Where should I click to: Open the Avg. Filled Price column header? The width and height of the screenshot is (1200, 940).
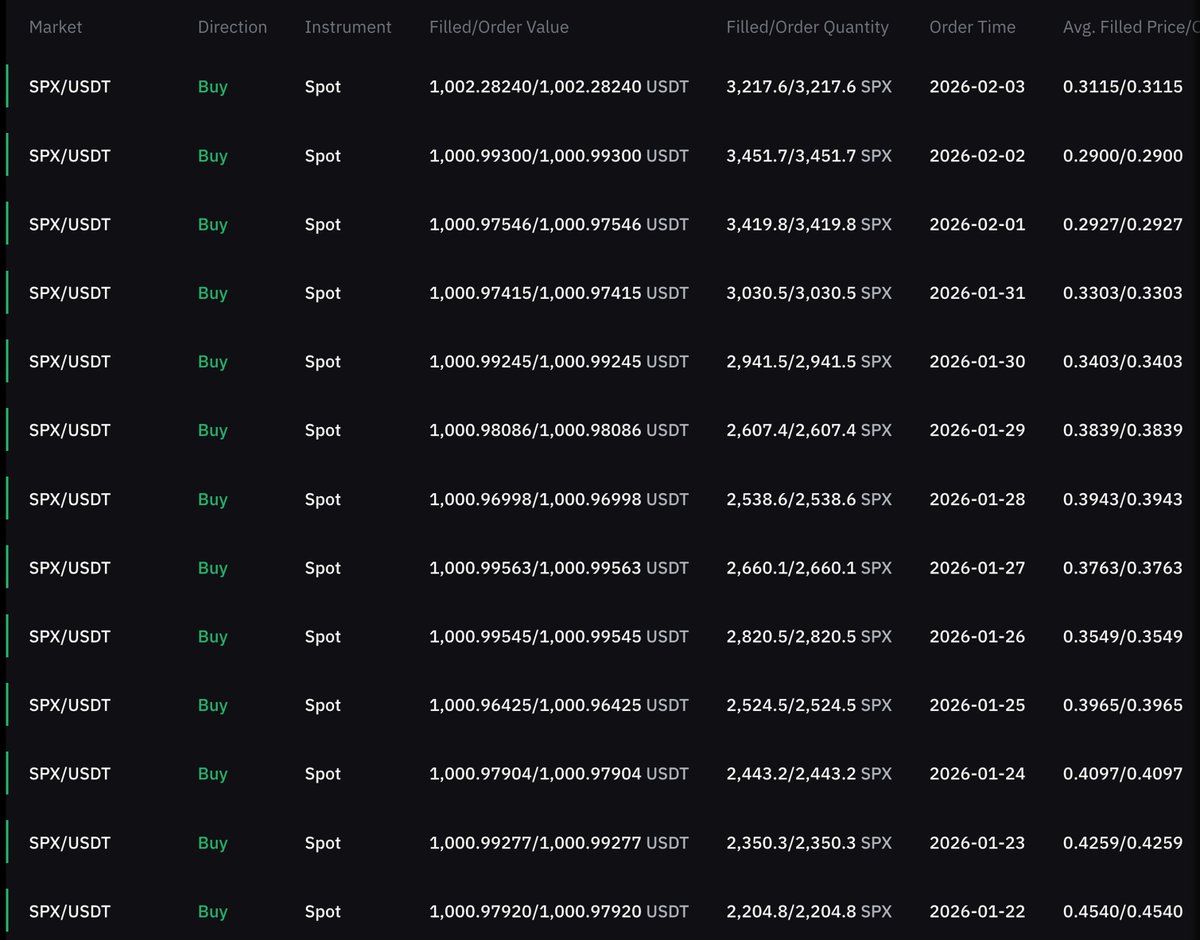pos(1129,27)
